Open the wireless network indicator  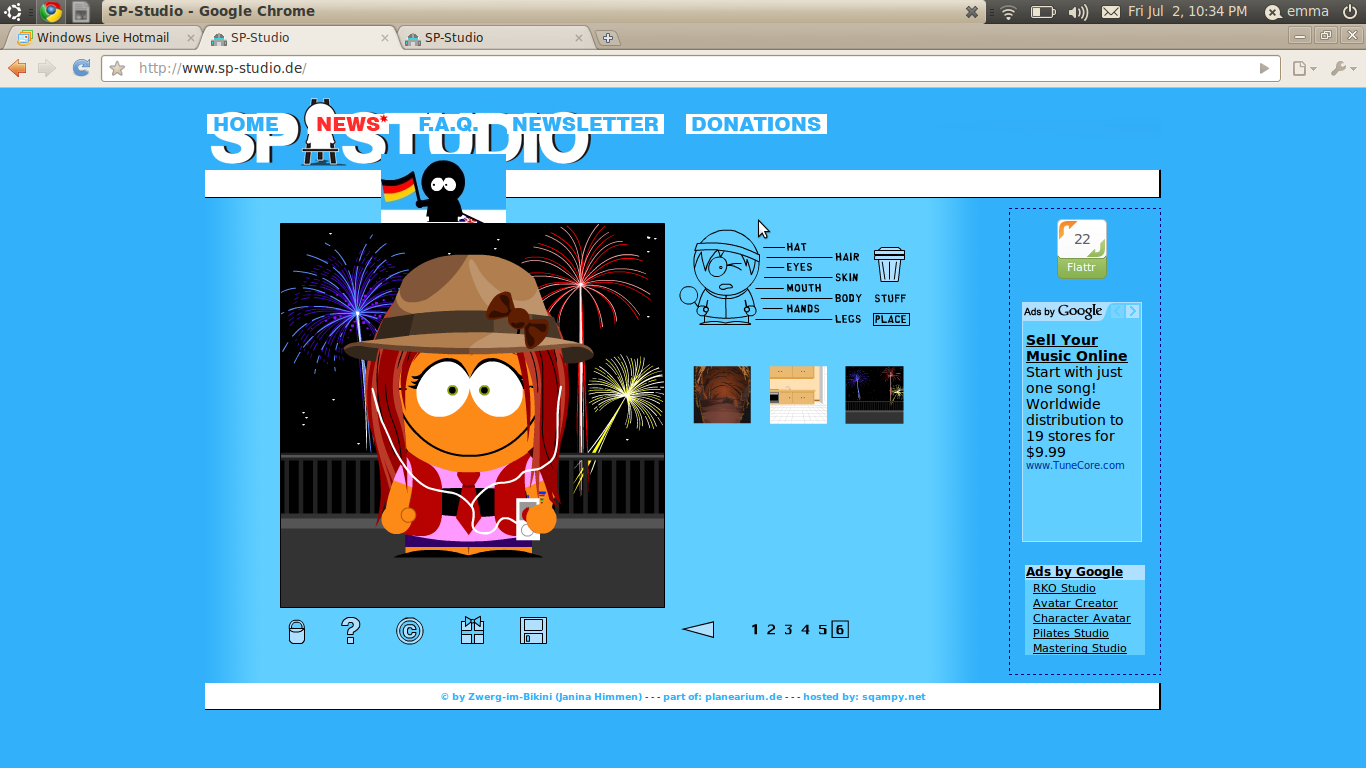pyautogui.click(x=1008, y=12)
